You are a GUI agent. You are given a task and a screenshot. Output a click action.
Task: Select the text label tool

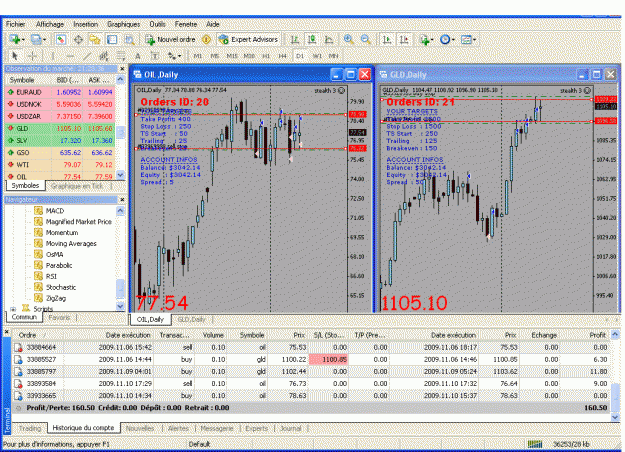tap(155, 56)
